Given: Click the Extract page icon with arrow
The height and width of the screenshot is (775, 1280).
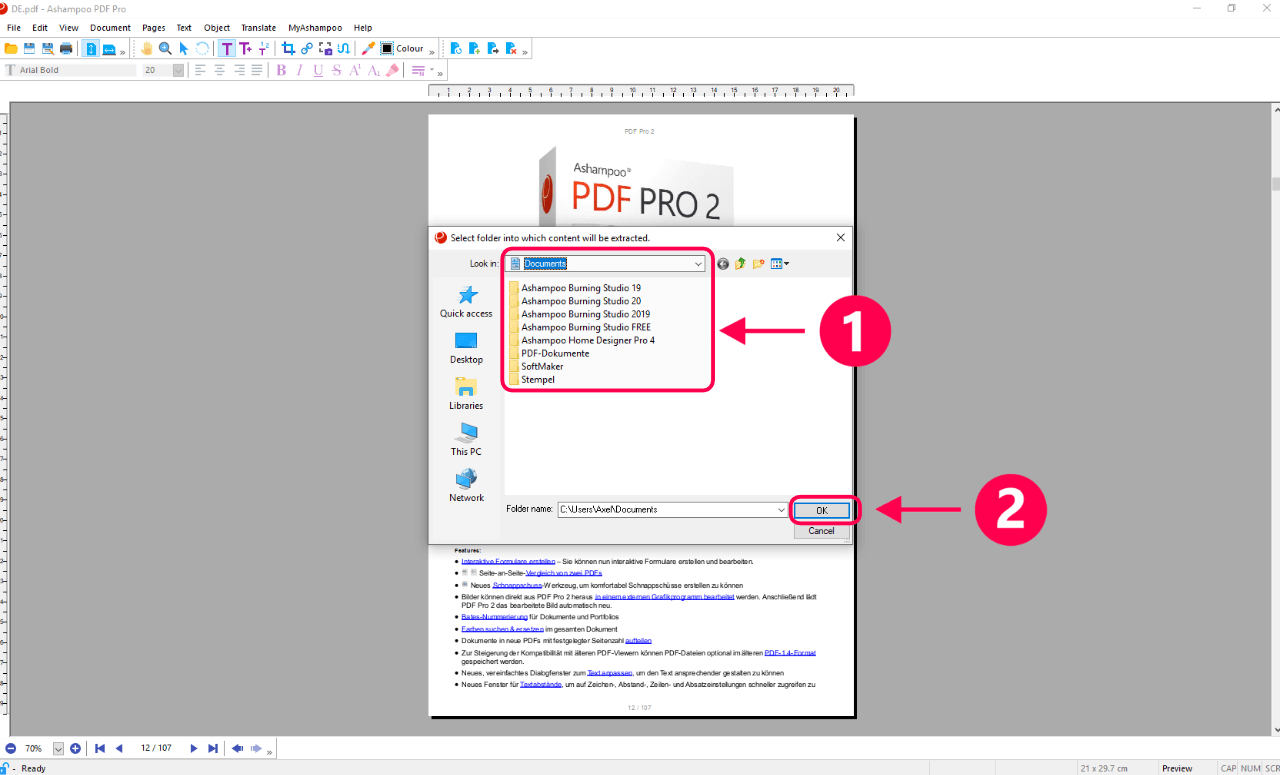Looking at the screenshot, I should coord(492,48).
